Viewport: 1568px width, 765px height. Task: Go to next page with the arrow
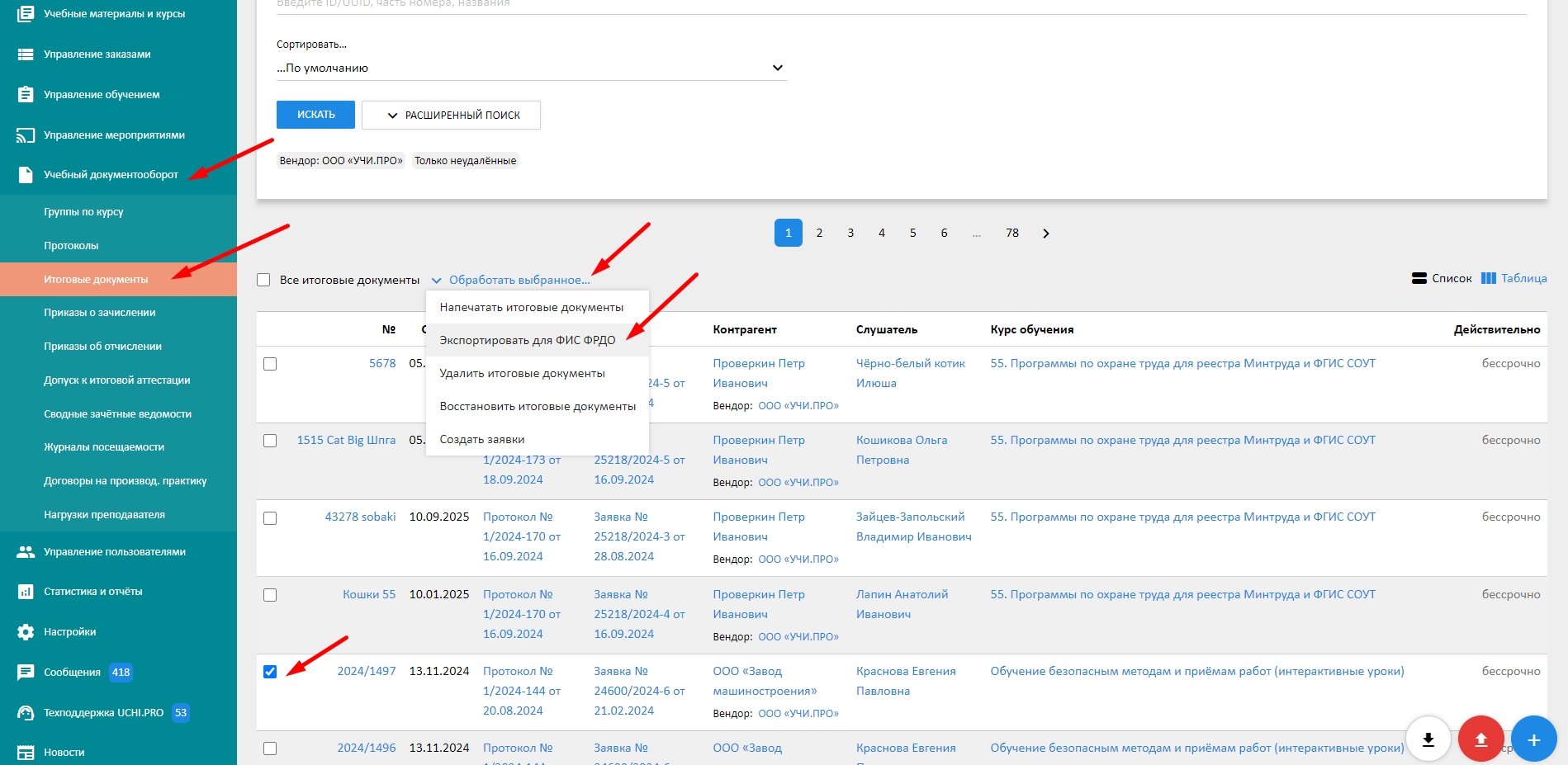[1046, 234]
